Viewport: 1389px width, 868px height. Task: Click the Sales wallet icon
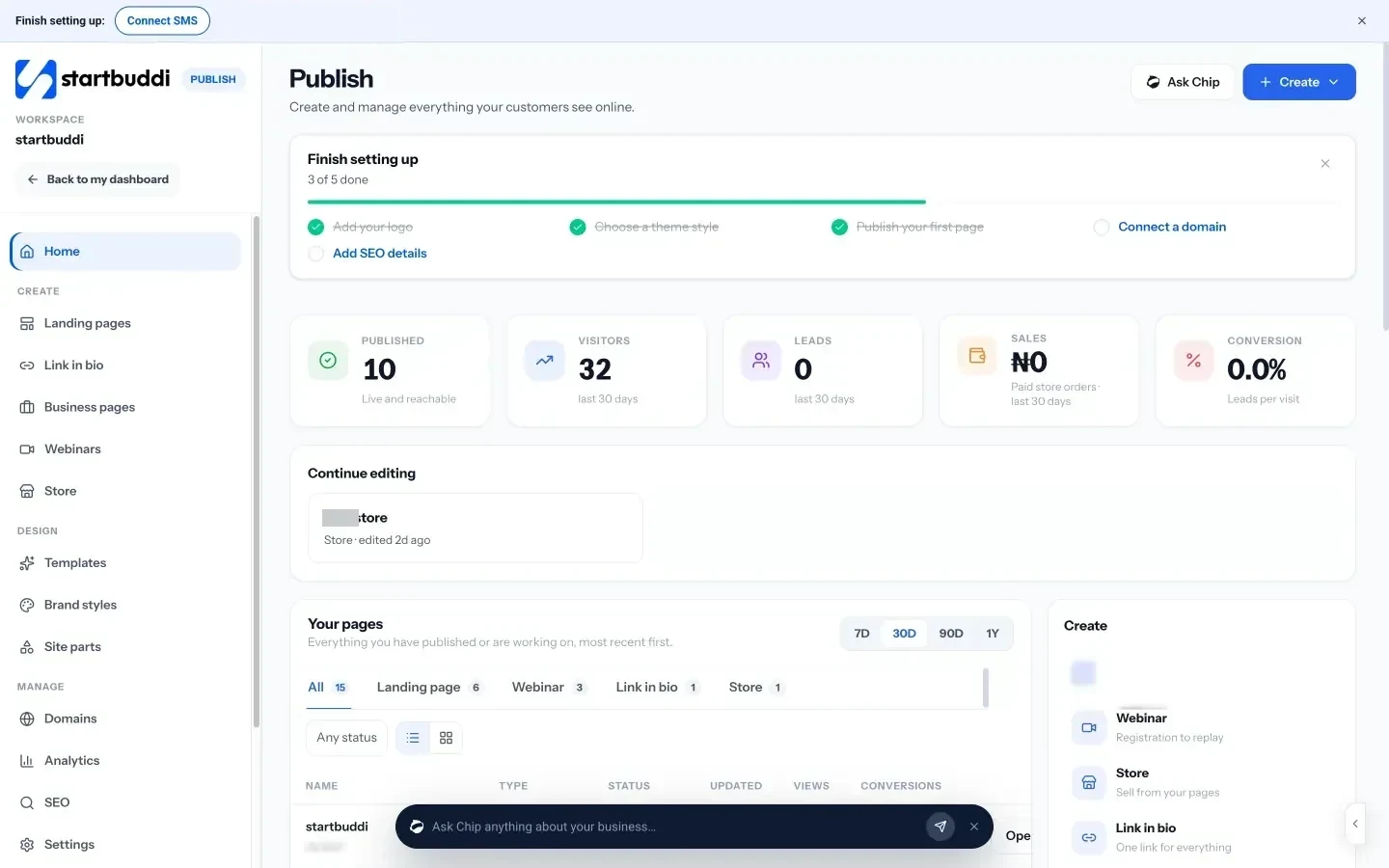[x=977, y=356]
